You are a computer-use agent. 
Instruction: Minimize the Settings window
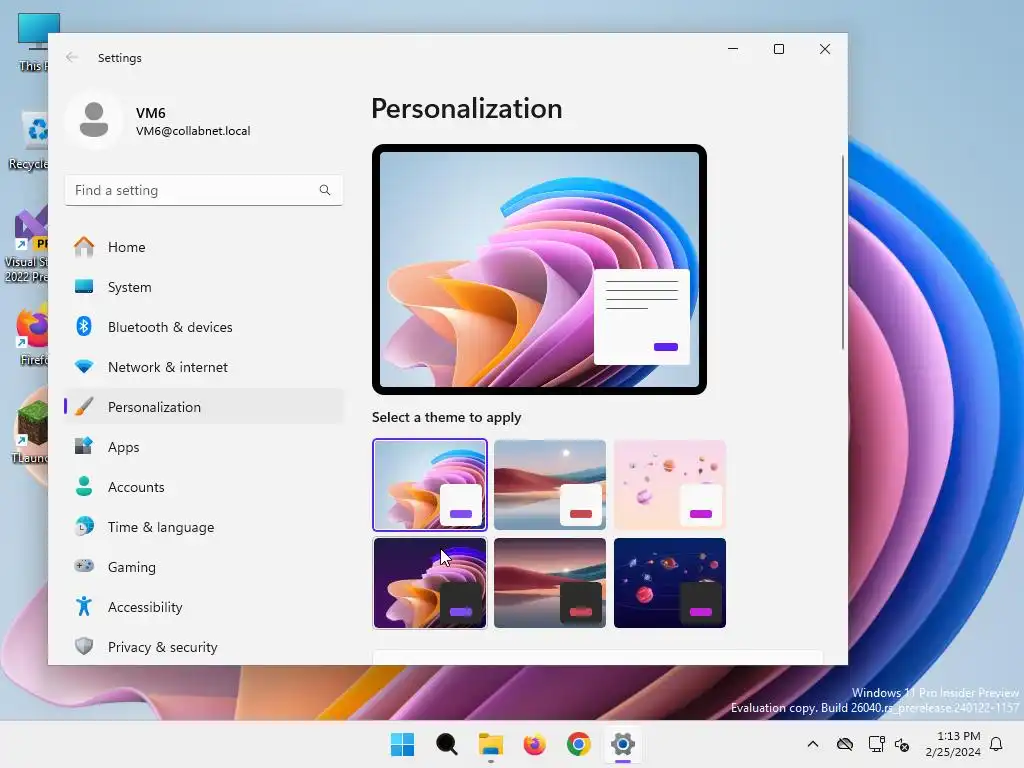tap(733, 49)
